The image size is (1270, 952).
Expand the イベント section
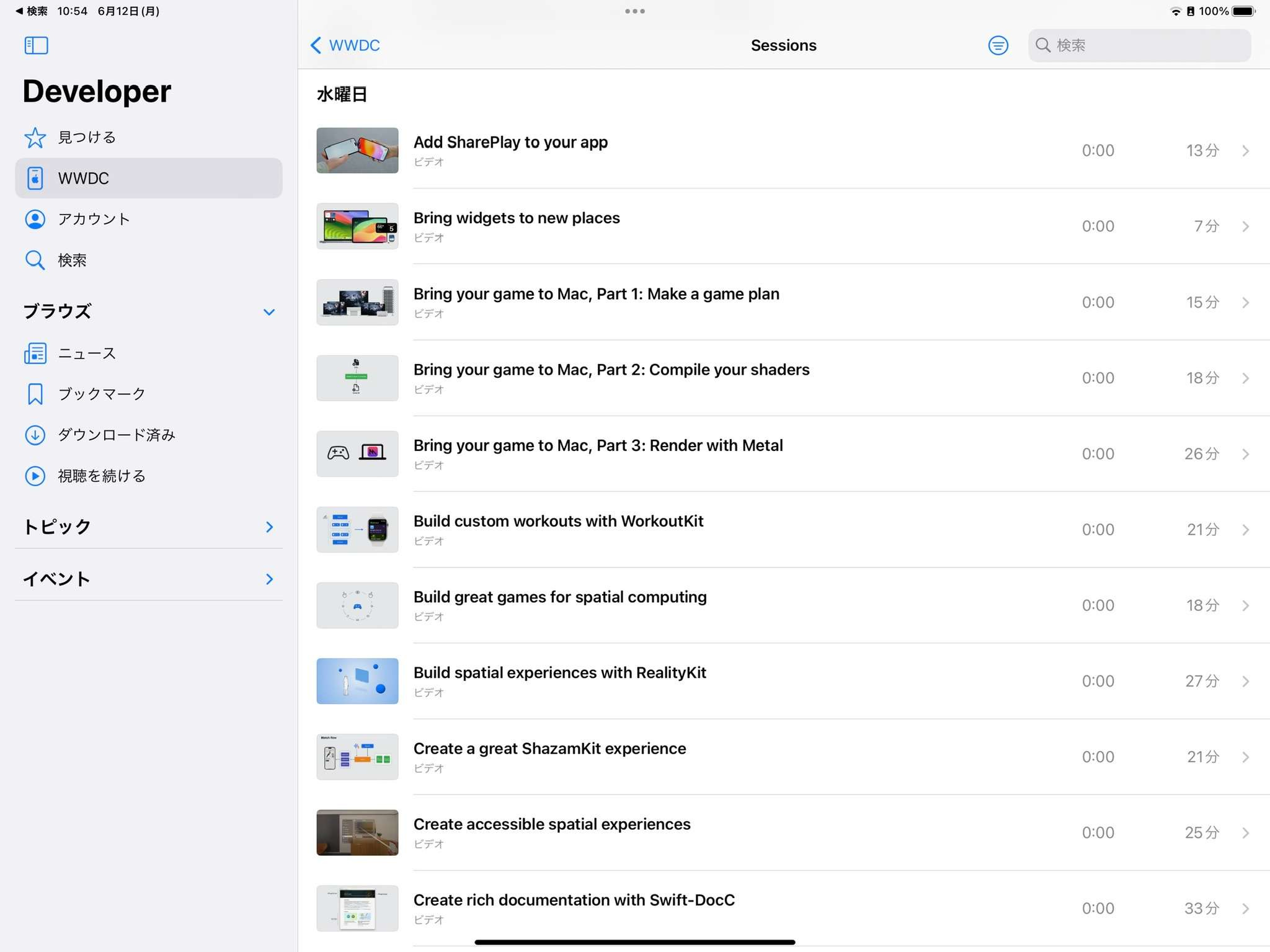tap(269, 579)
